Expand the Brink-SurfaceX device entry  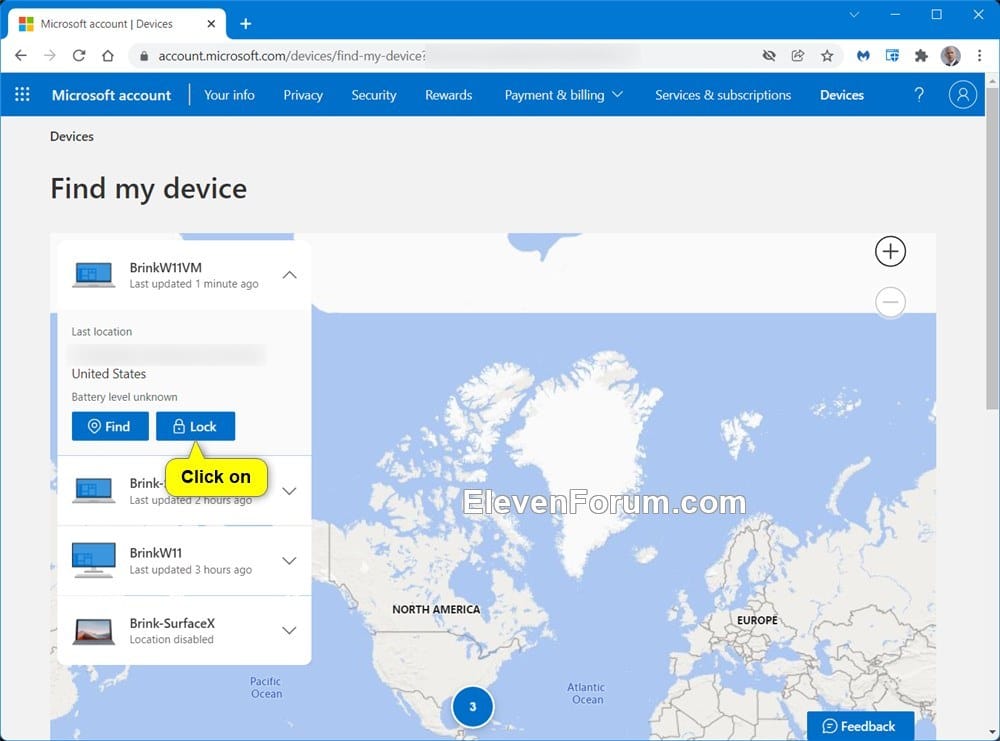pyautogui.click(x=290, y=630)
